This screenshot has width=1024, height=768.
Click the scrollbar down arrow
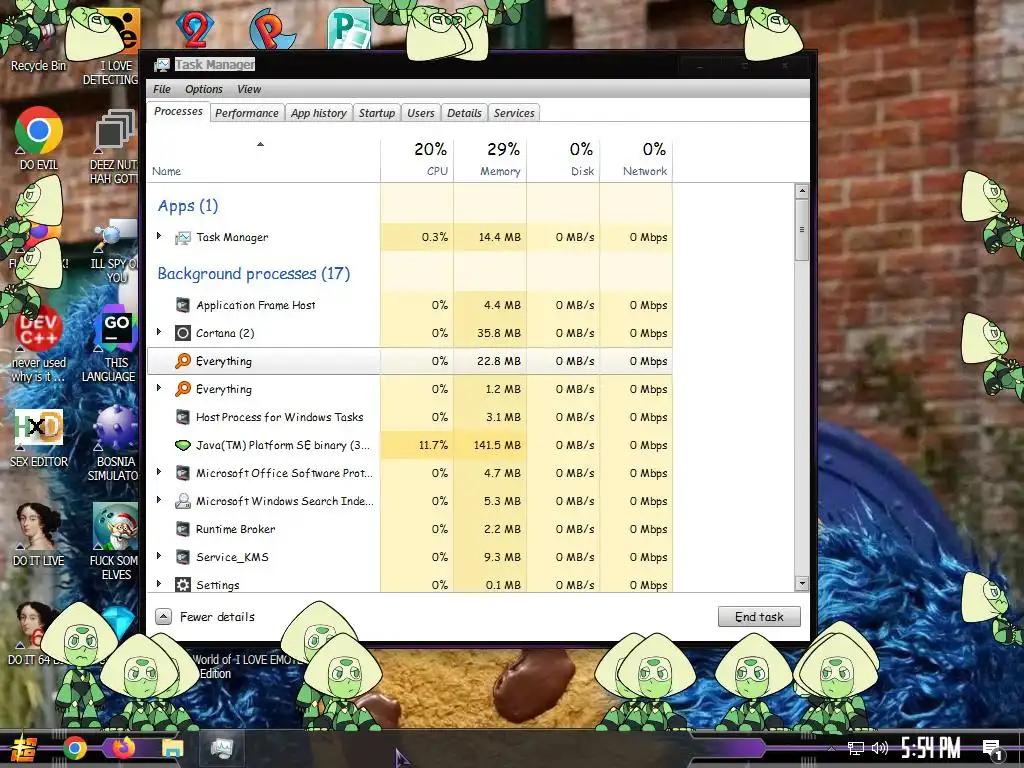pos(802,584)
